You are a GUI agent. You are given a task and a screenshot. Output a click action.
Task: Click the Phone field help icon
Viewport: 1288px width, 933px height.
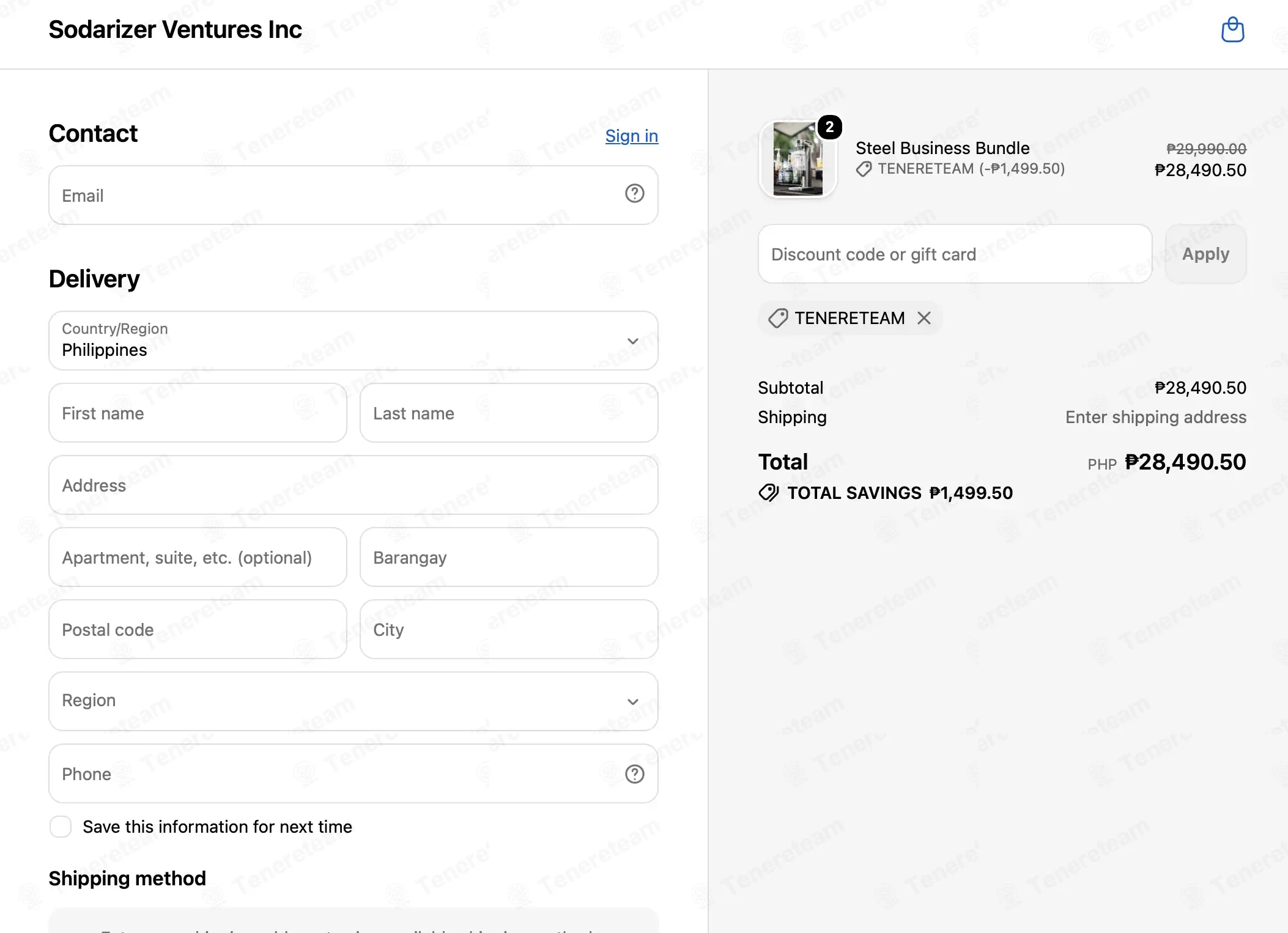click(634, 774)
